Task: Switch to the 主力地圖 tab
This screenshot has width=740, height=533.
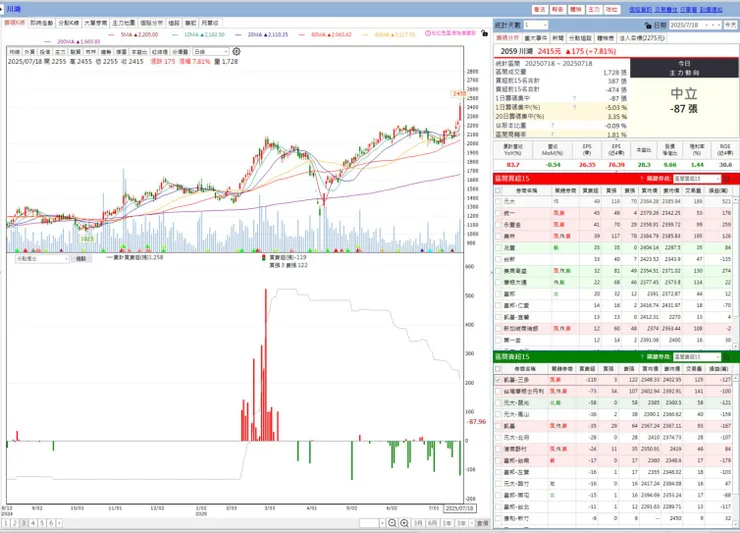Action: [x=124, y=23]
